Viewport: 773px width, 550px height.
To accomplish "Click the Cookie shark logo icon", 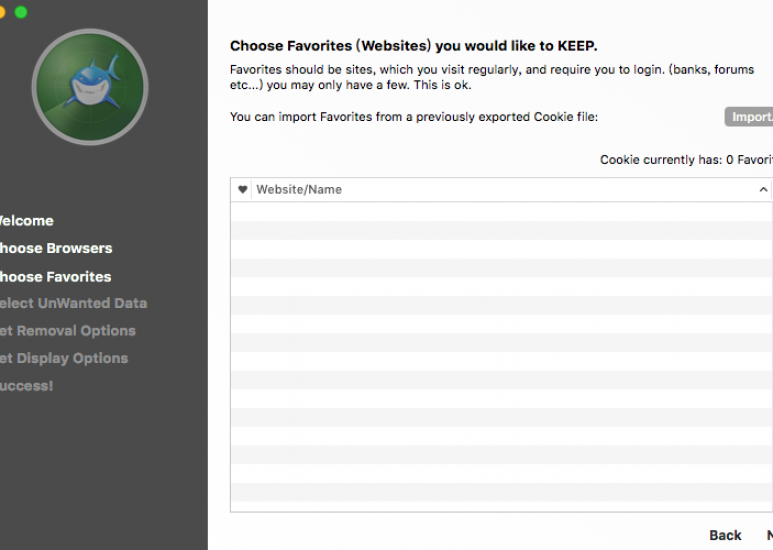I will point(90,87).
